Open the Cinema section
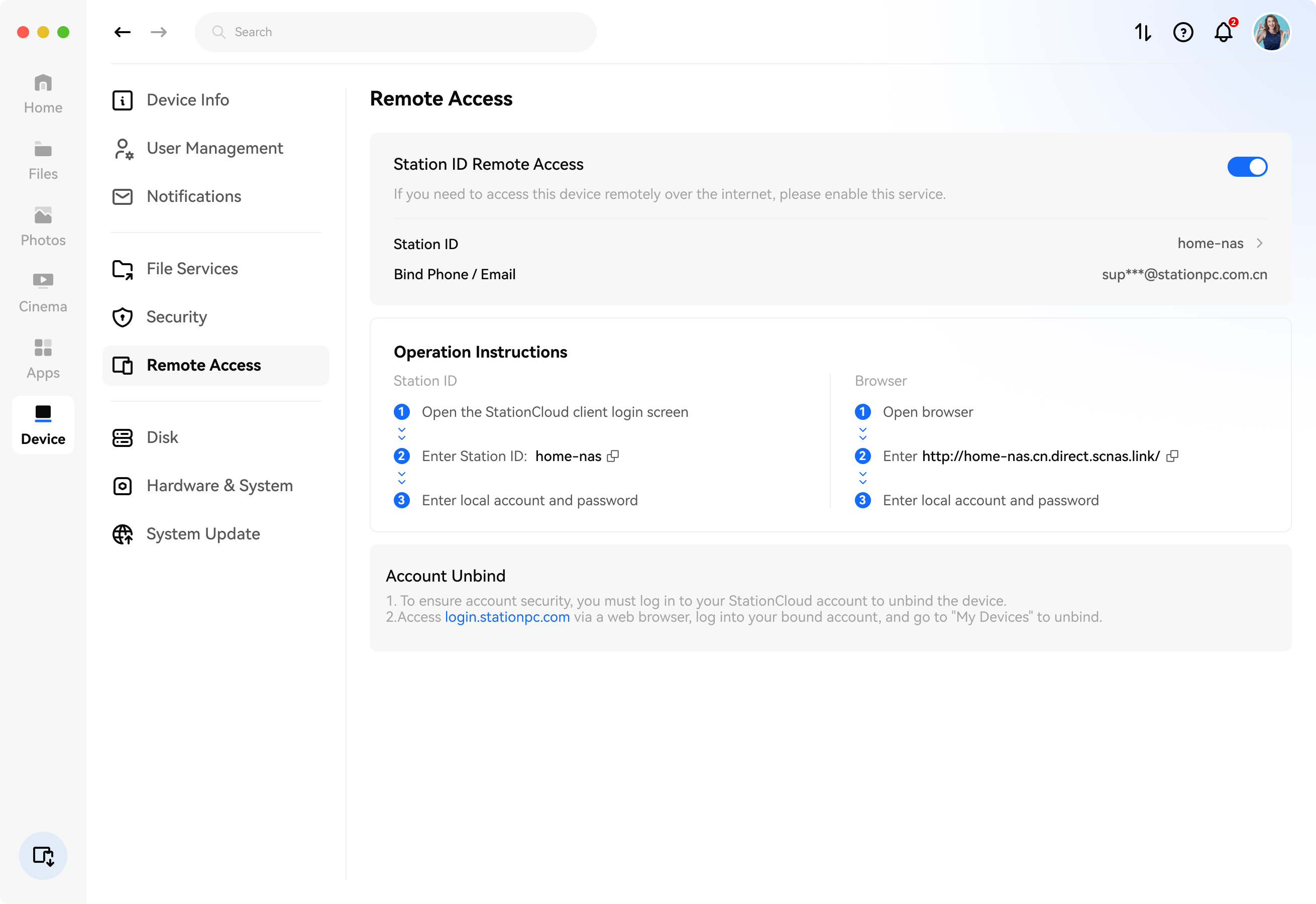The image size is (1316, 904). click(43, 293)
